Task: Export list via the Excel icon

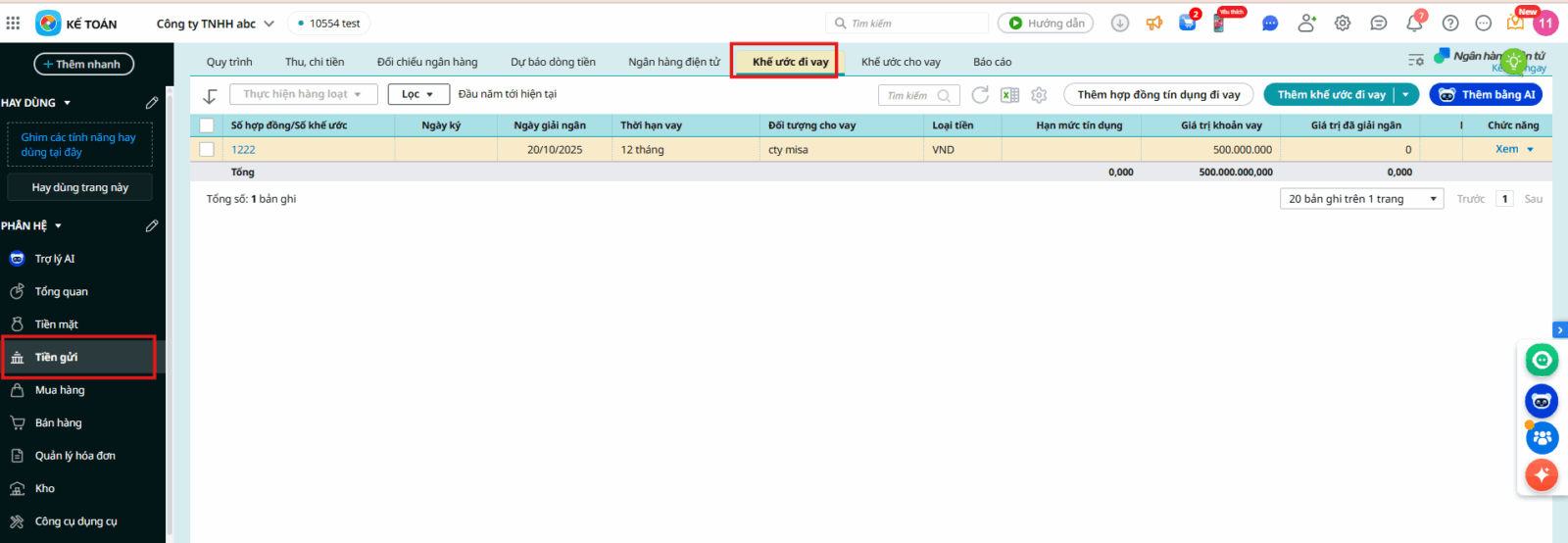Action: point(1009,95)
